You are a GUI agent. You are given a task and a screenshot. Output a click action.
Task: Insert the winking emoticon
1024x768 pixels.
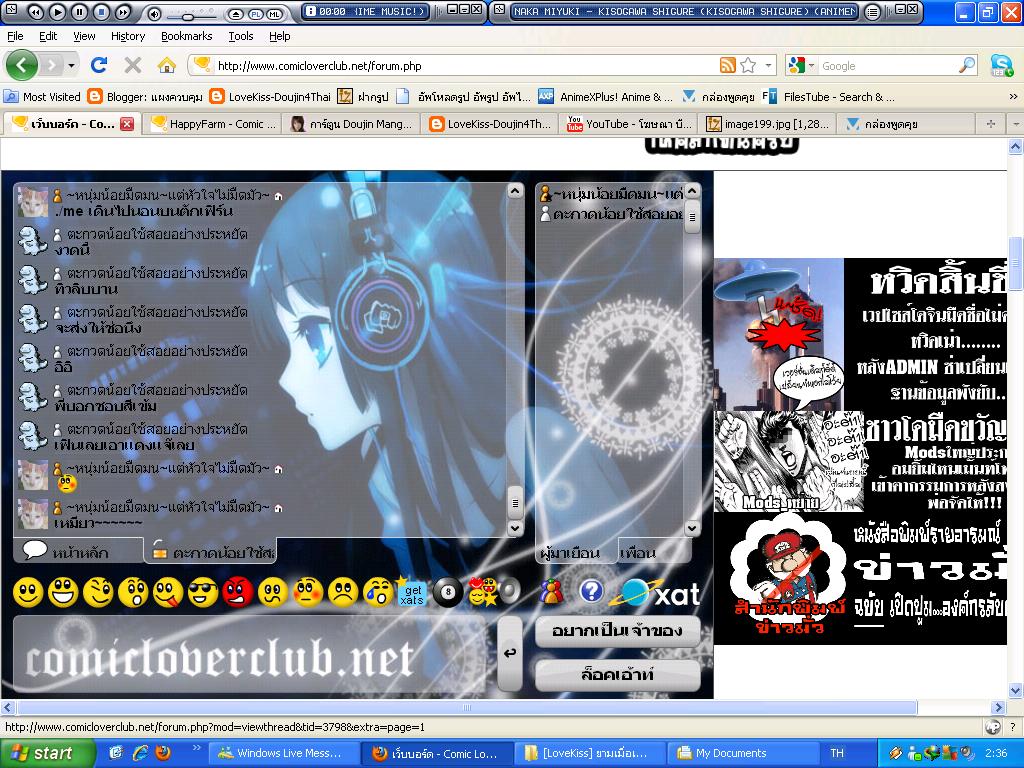pos(99,593)
